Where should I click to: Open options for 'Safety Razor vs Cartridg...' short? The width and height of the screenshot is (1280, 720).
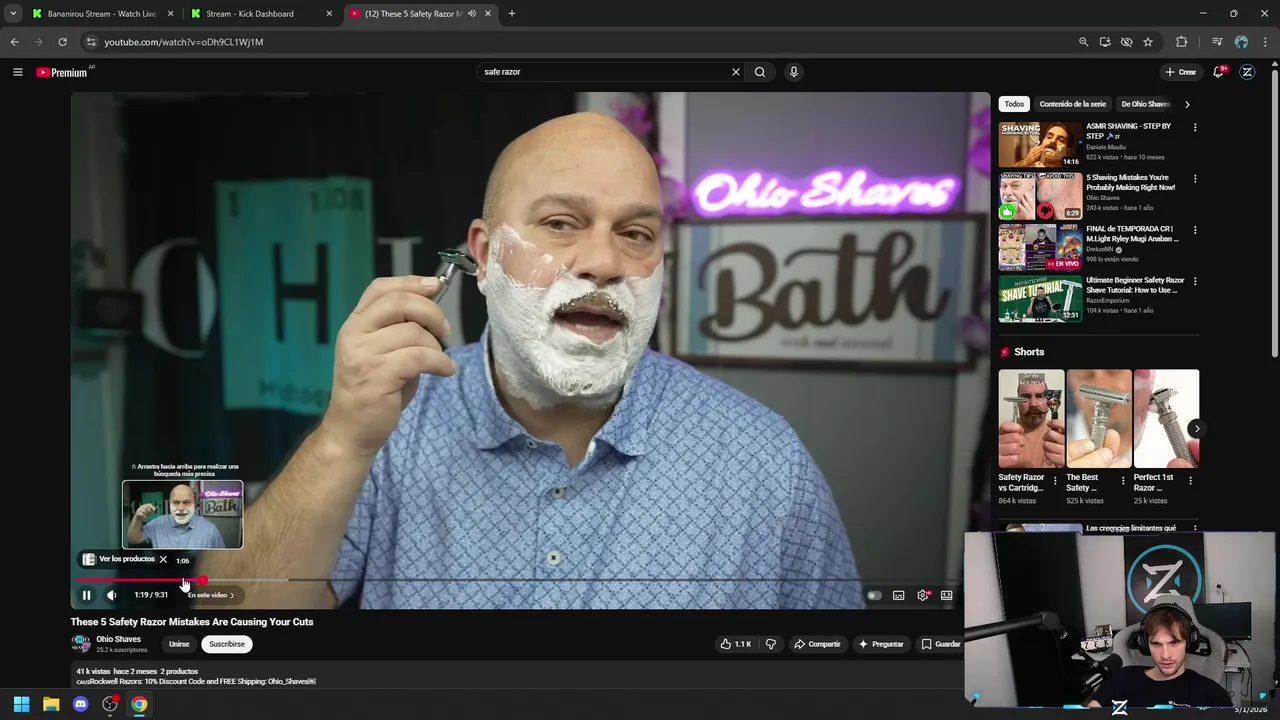pos(1055,480)
